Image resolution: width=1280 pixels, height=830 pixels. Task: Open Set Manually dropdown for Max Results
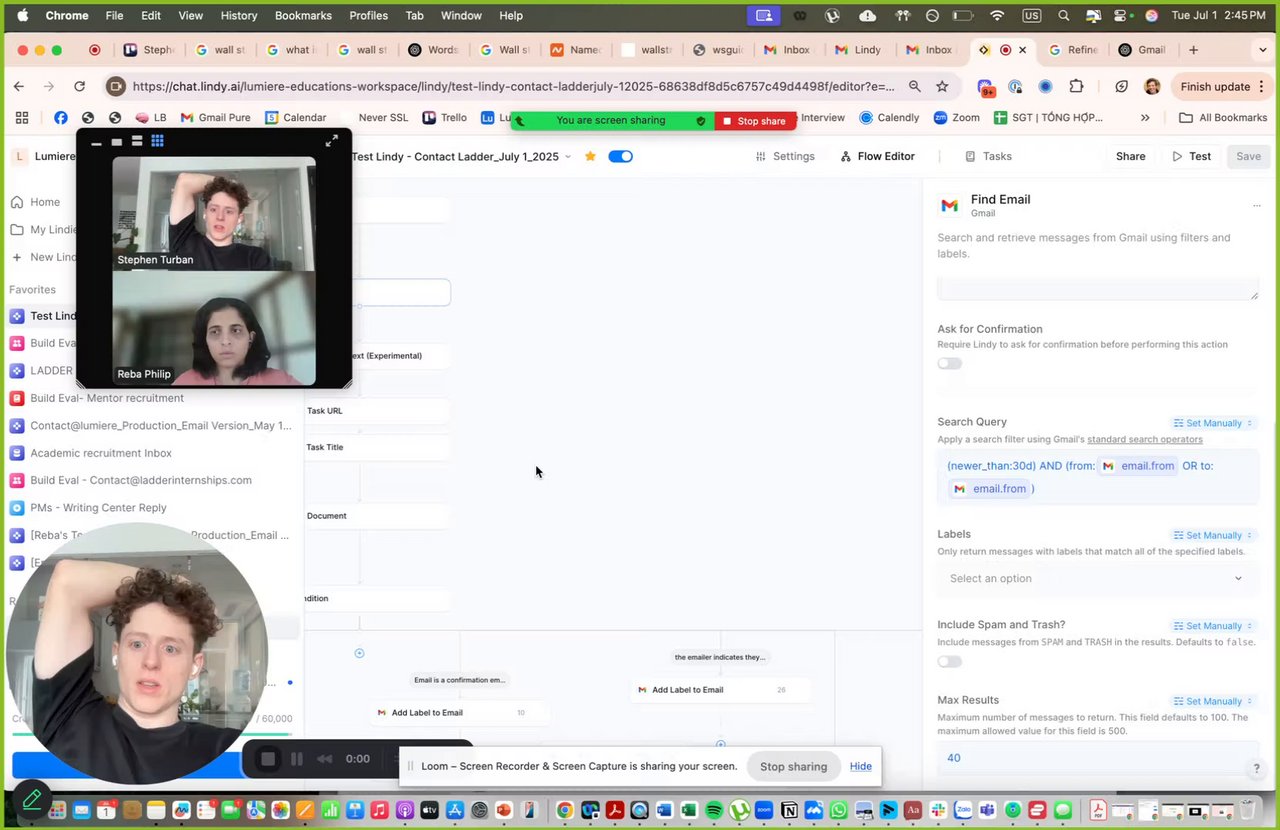[x=1213, y=701]
